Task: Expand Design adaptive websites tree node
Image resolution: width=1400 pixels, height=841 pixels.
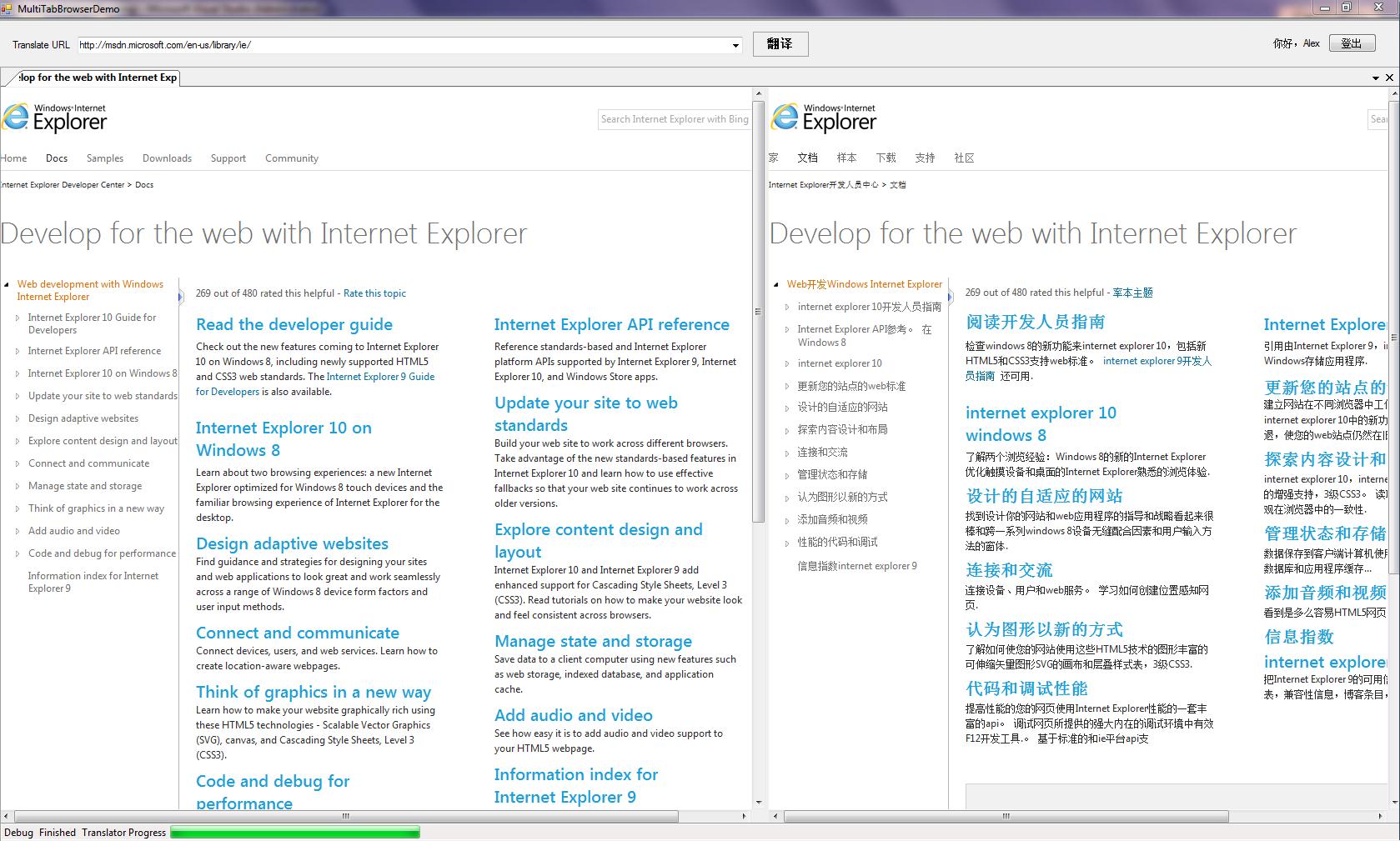Action: click(x=18, y=418)
